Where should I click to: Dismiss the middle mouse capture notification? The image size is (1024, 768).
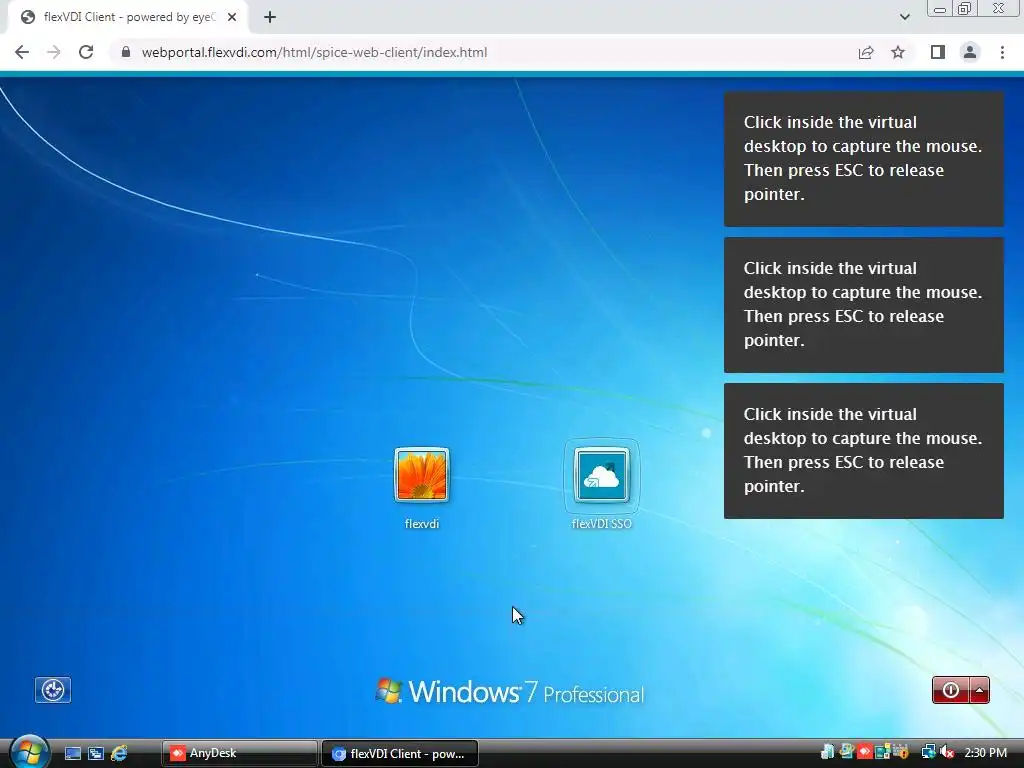(x=863, y=305)
